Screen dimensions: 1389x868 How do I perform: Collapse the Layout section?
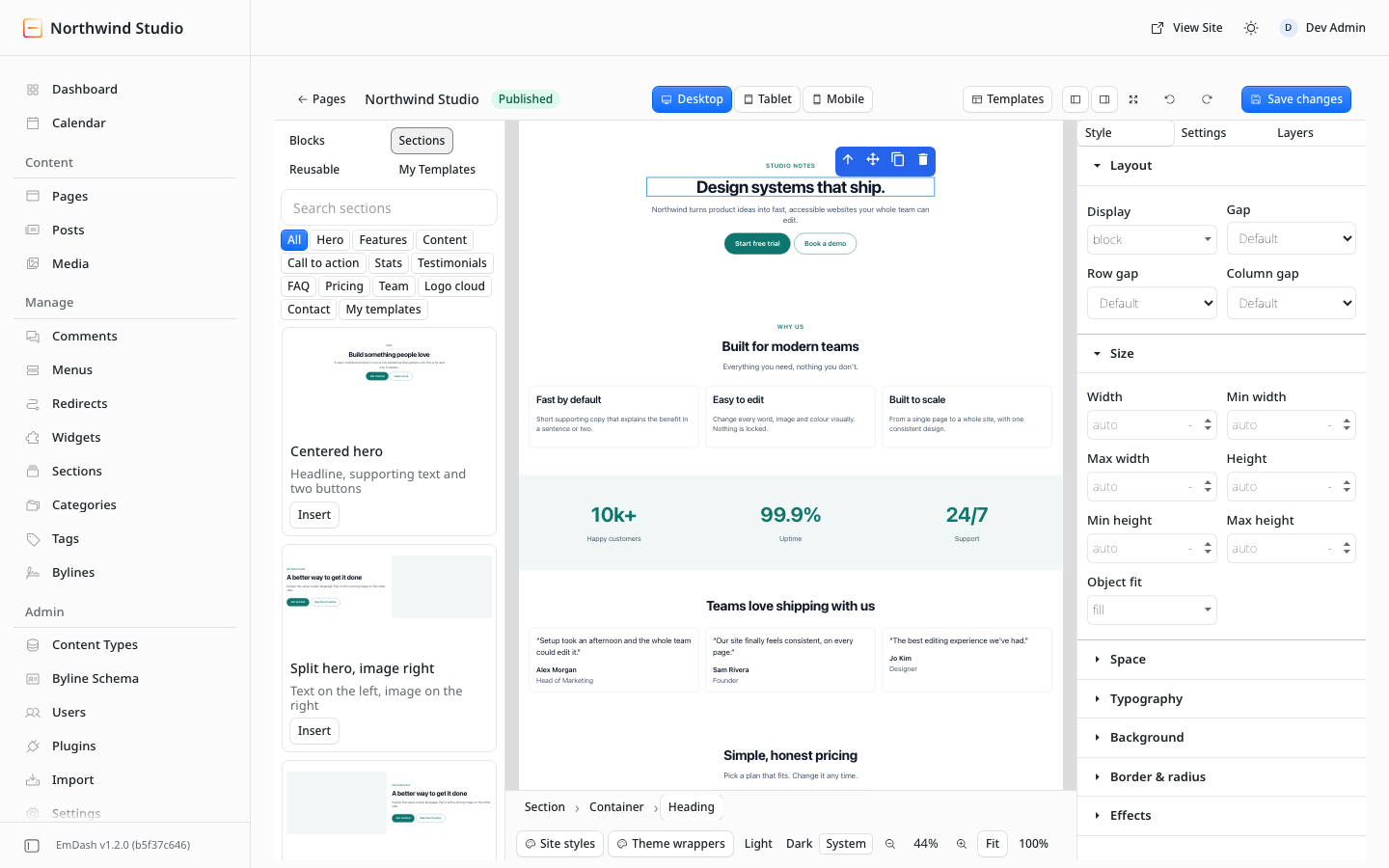click(1221, 166)
